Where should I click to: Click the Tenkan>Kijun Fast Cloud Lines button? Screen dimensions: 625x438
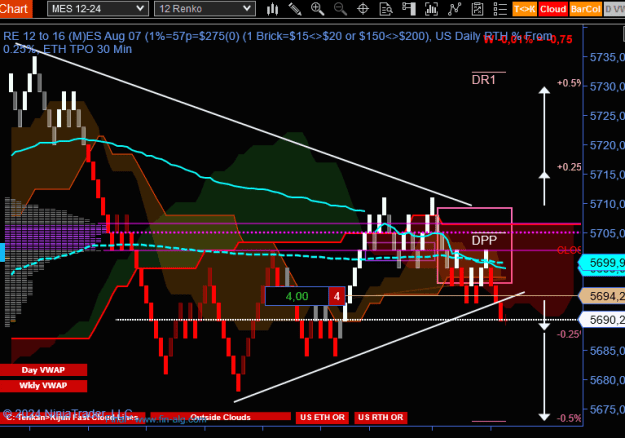72,417
